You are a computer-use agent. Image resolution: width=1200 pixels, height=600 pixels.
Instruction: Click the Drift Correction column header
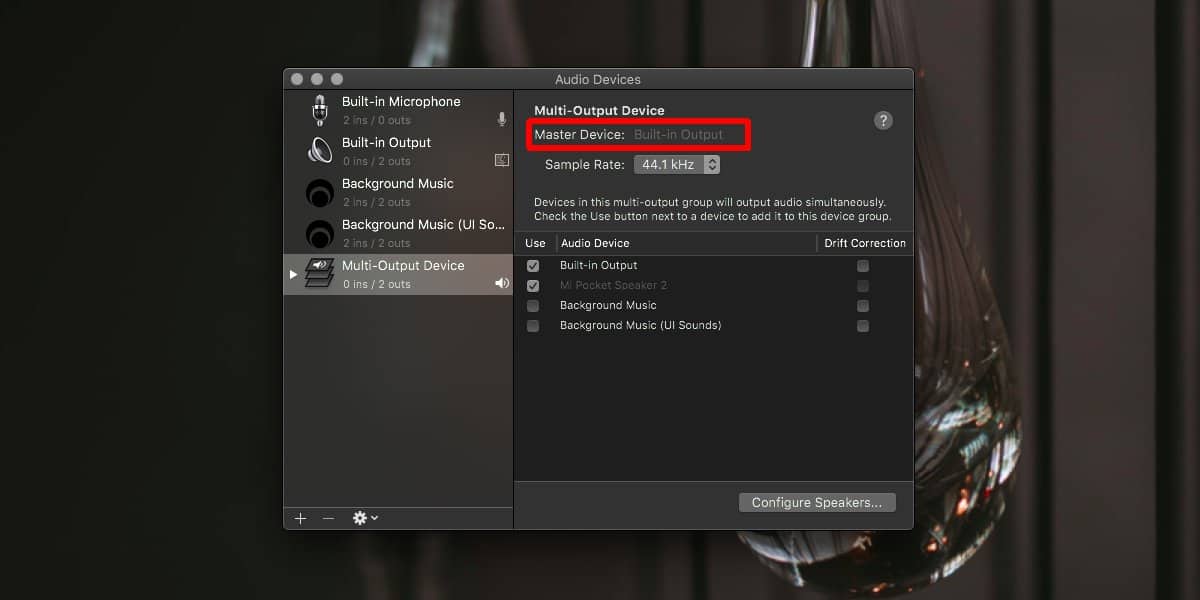[x=864, y=243]
